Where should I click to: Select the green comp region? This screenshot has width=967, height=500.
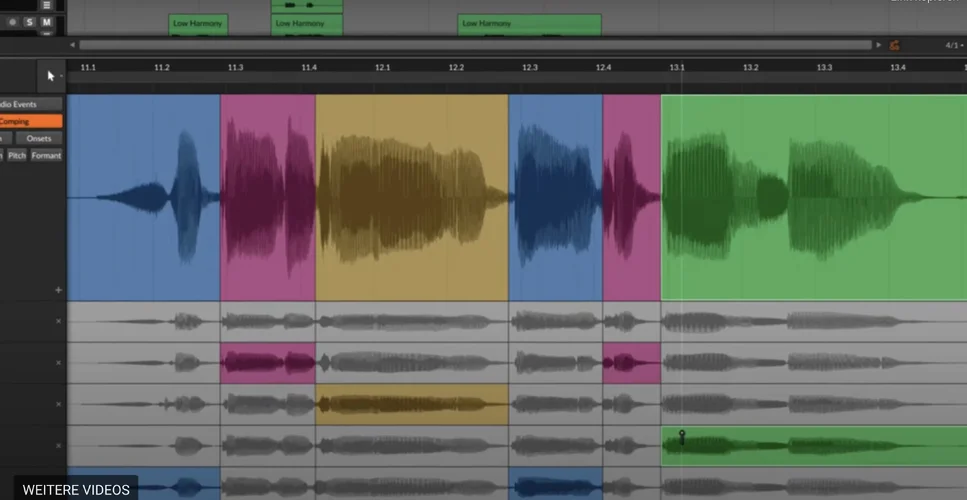pyautogui.click(x=814, y=197)
